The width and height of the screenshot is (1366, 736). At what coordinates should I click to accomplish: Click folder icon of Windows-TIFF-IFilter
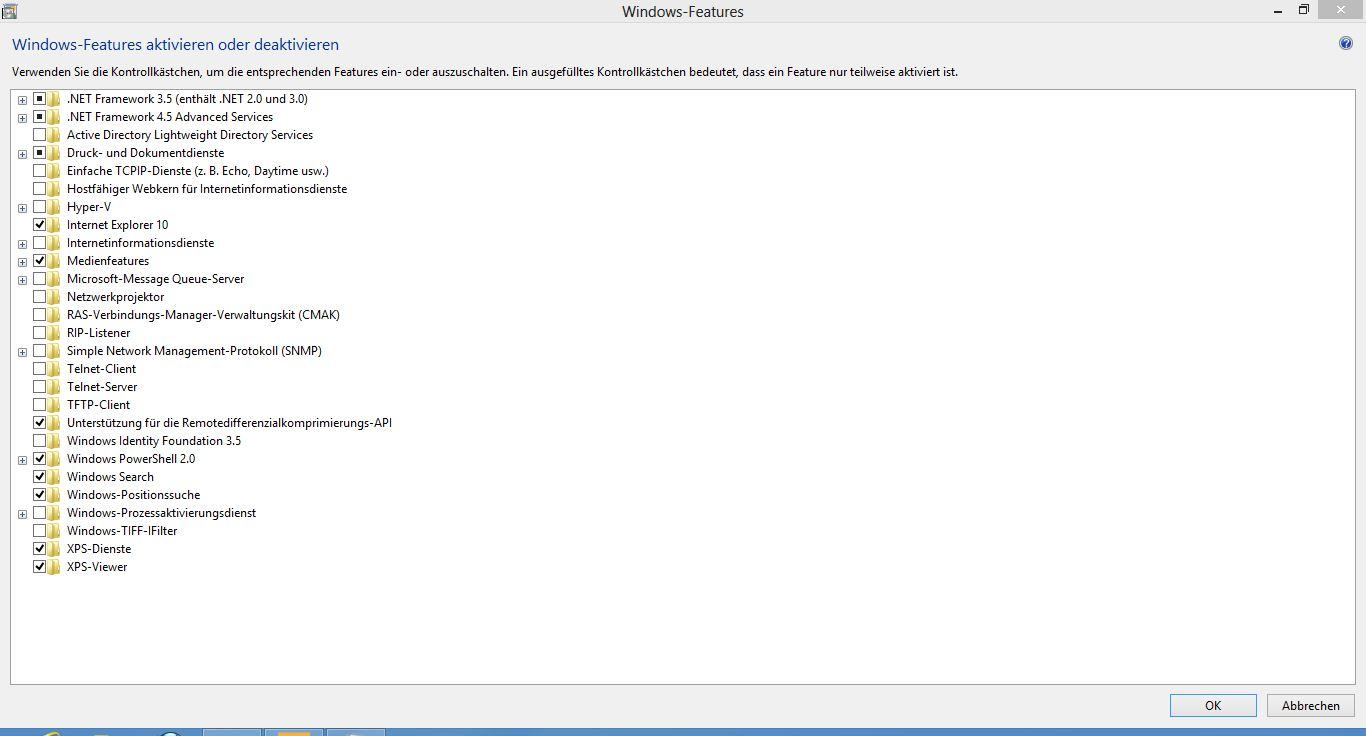click(54, 531)
